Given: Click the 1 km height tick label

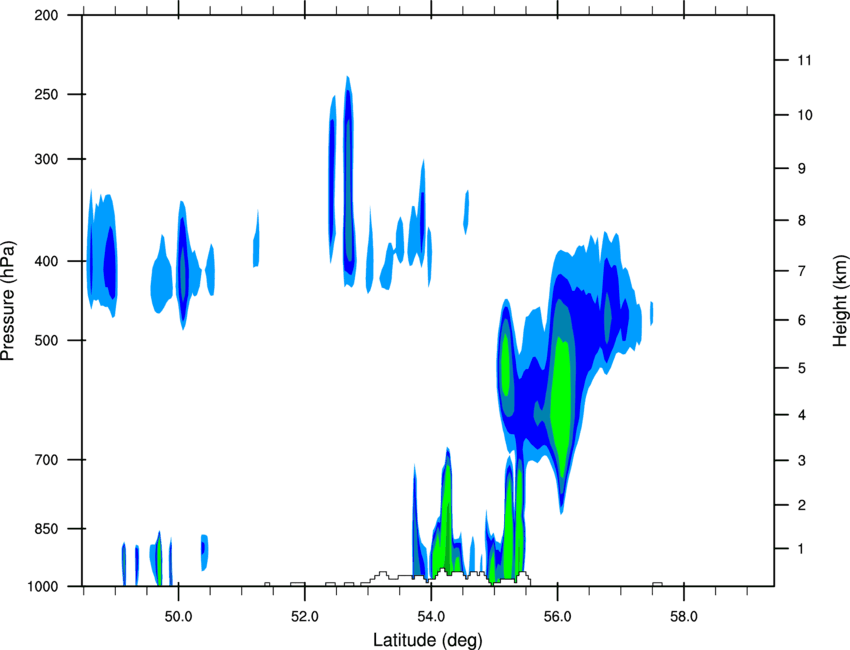Looking at the screenshot, I should tap(802, 549).
